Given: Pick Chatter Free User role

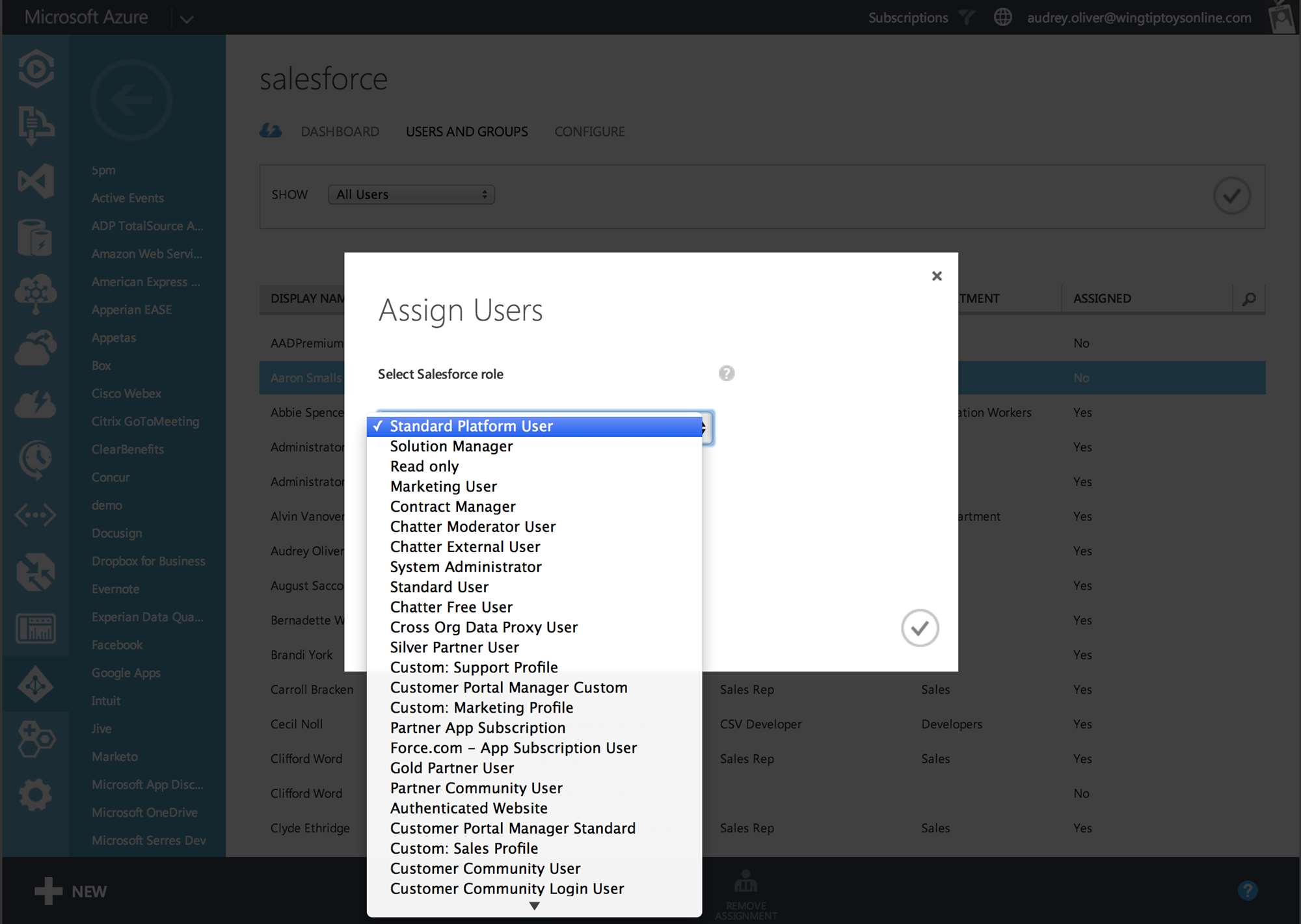Looking at the screenshot, I should click(x=534, y=607).
